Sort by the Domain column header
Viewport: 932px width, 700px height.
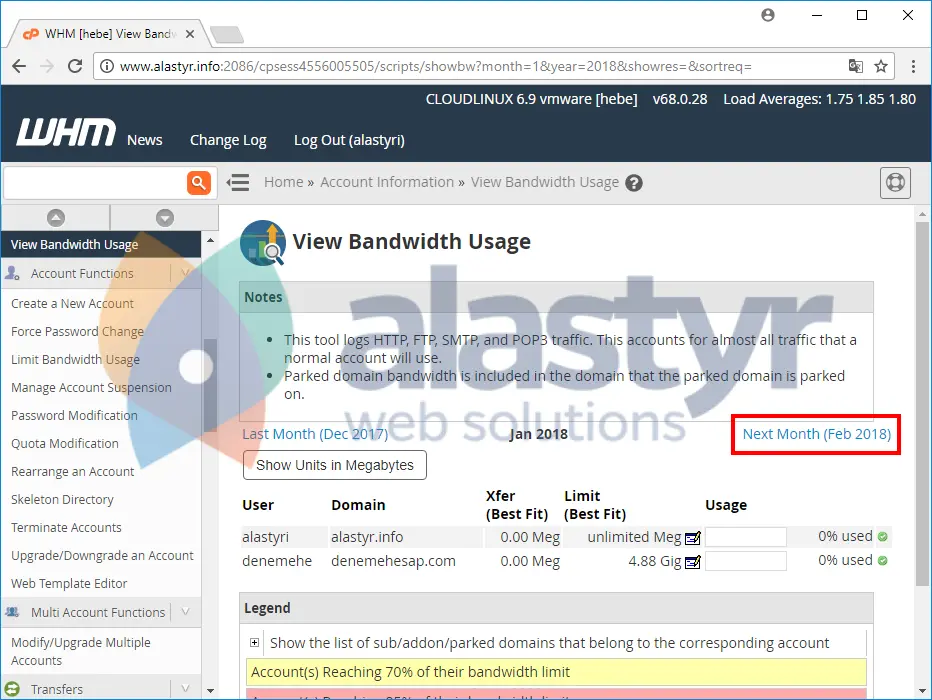(358, 505)
